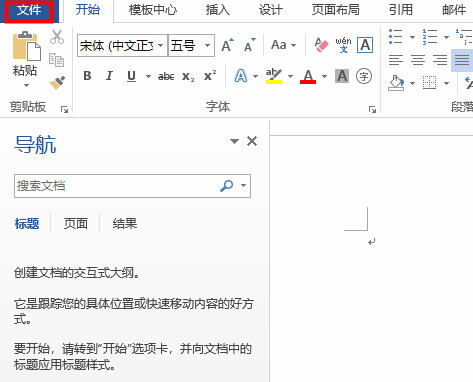473x382 pixels.
Task: Open the 引用 tab
Action: [x=401, y=10]
